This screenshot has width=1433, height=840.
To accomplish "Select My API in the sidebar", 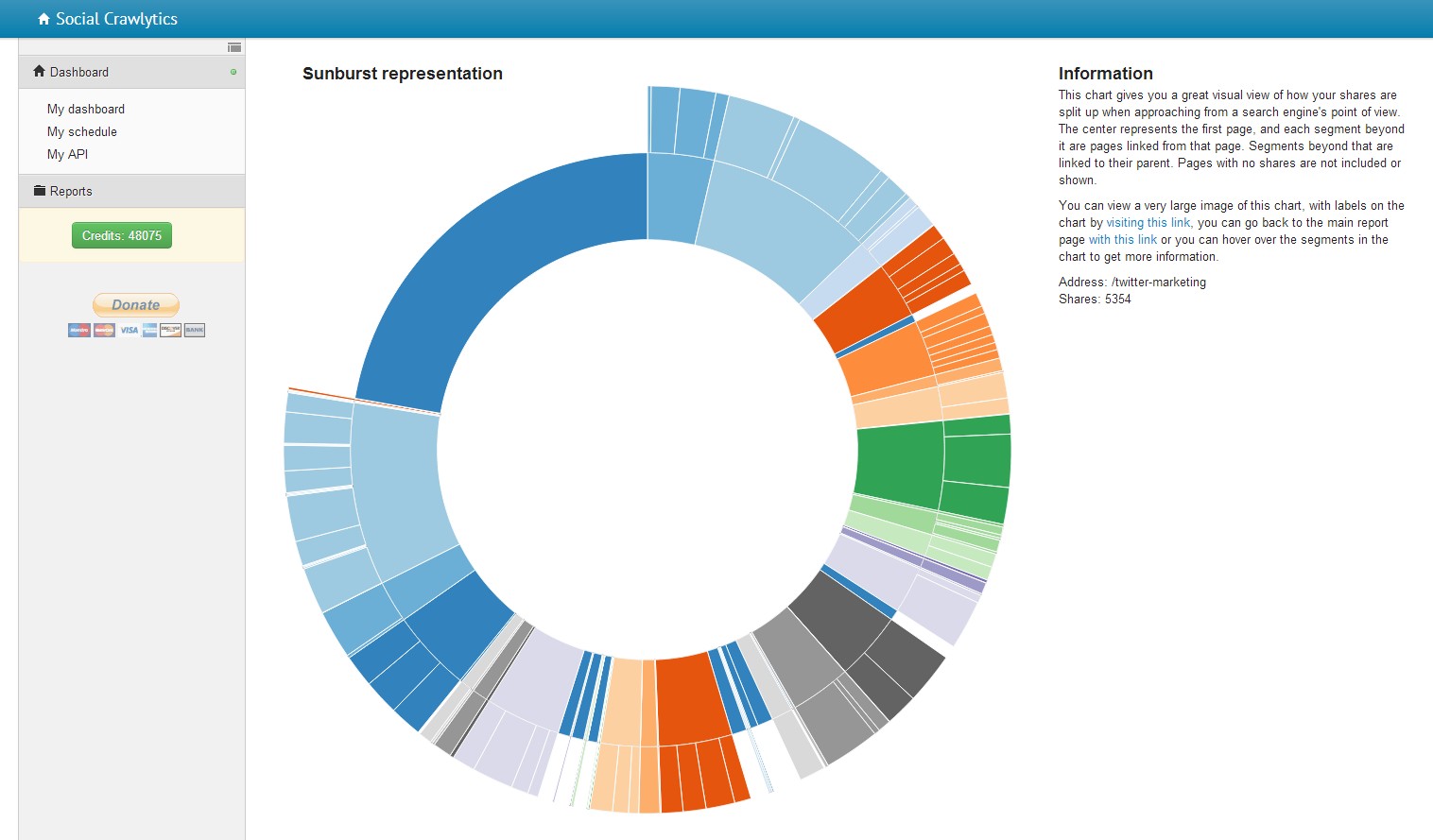I will point(67,154).
